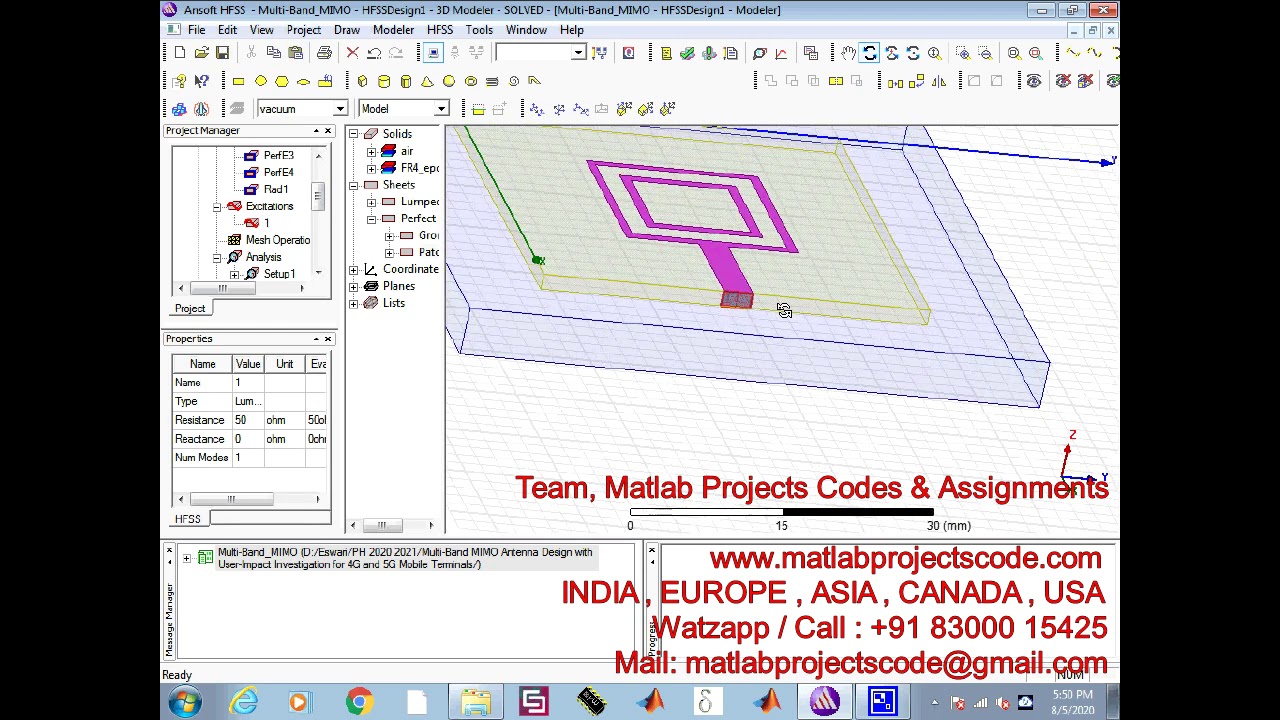This screenshot has width=1280, height=720.
Task: Open the vacuum material dropdown
Action: [340, 109]
